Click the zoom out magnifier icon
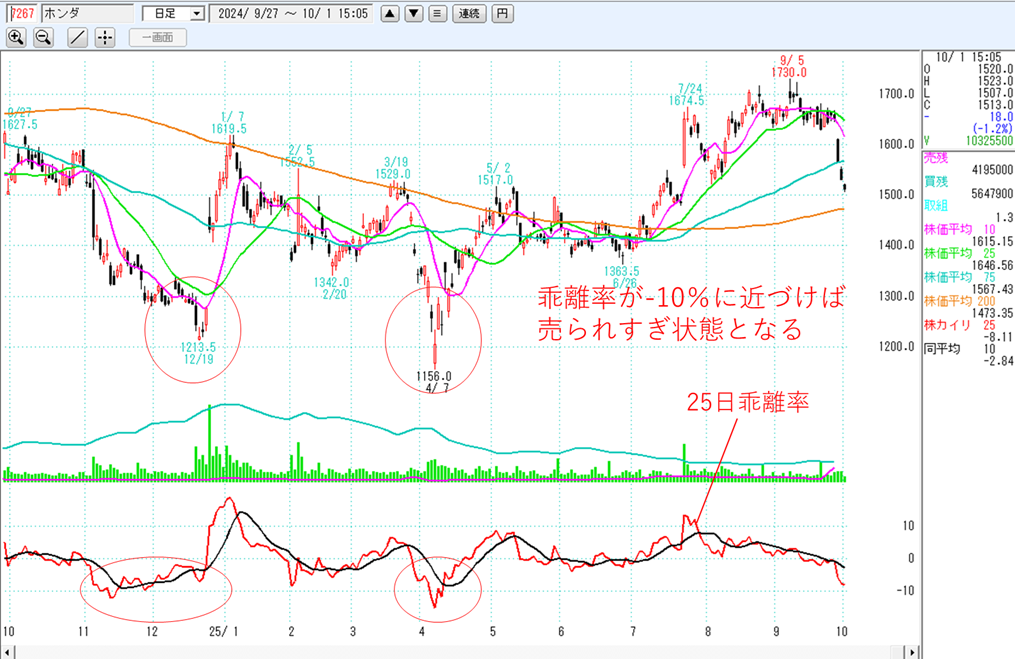The image size is (1015, 659). click(x=43, y=37)
